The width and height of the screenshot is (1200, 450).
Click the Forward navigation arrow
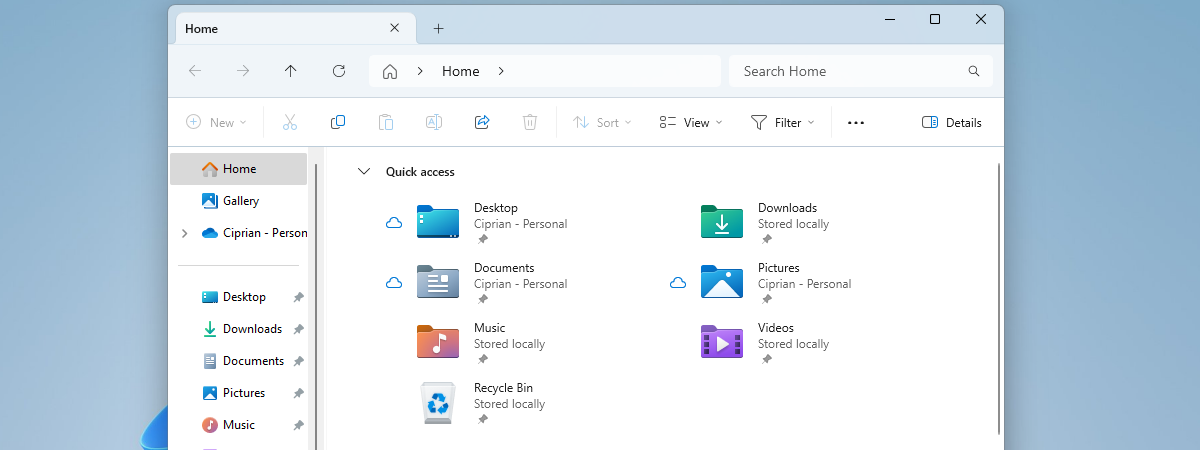243,71
